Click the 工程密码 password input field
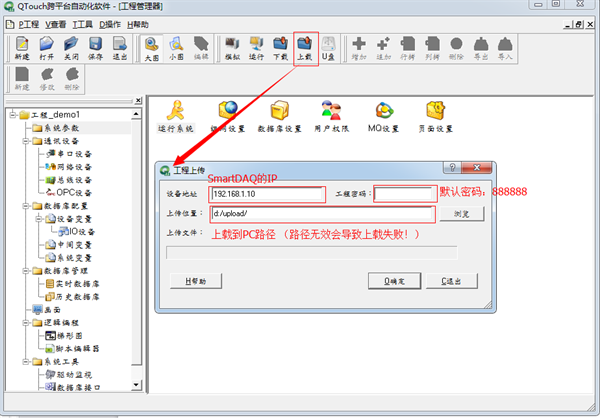Image resolution: width=600 pixels, height=418 pixels. [405, 194]
